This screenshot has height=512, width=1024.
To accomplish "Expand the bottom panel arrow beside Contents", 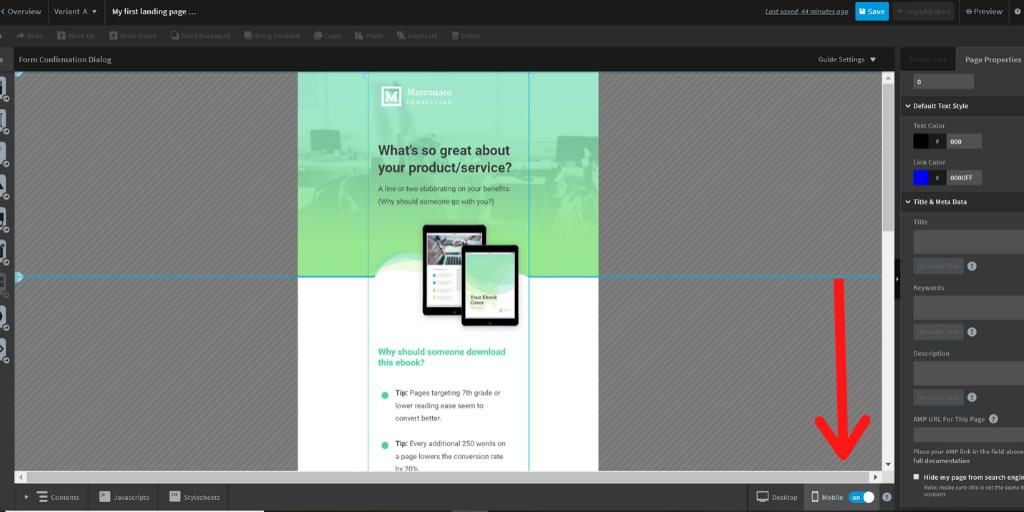I will 26,497.
